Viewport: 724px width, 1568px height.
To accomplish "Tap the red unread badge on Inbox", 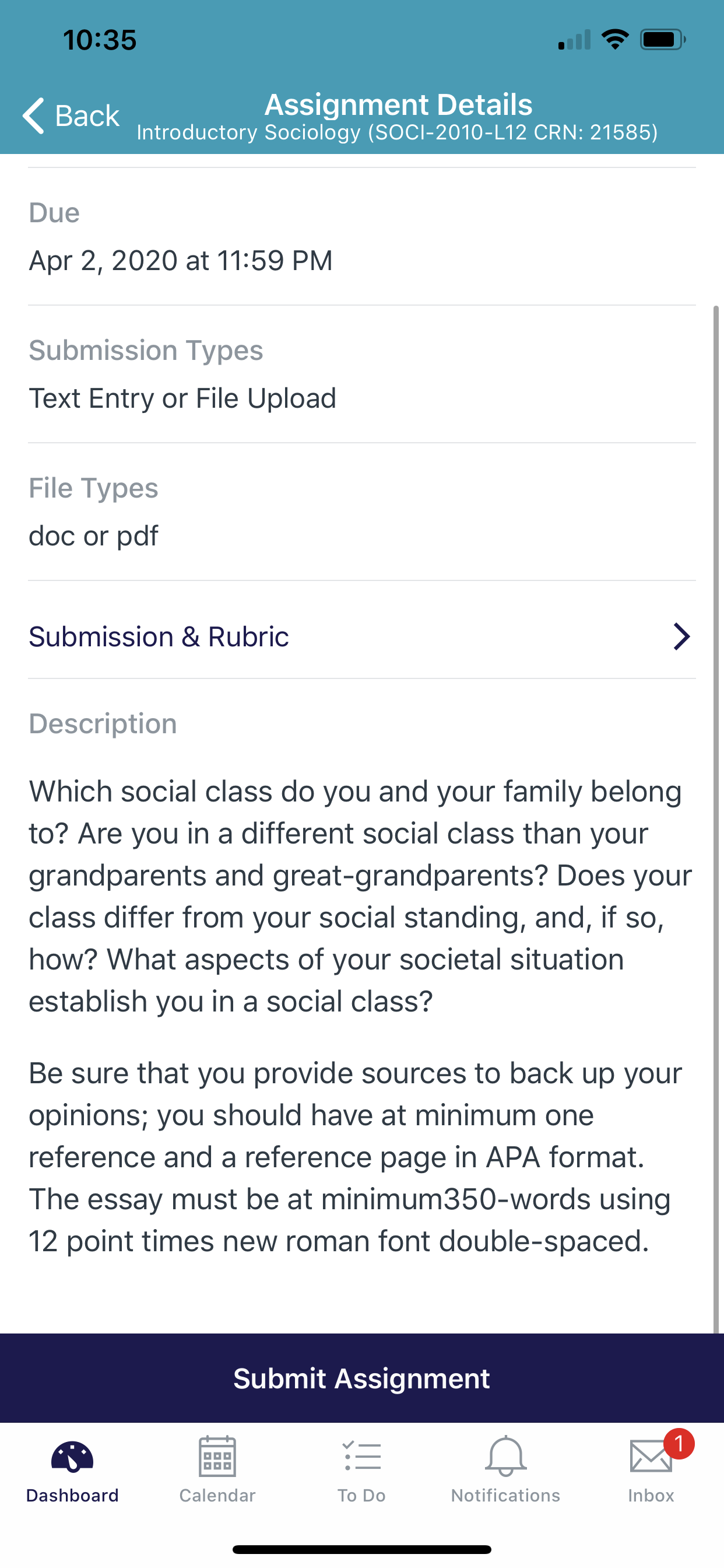I will [679, 1443].
